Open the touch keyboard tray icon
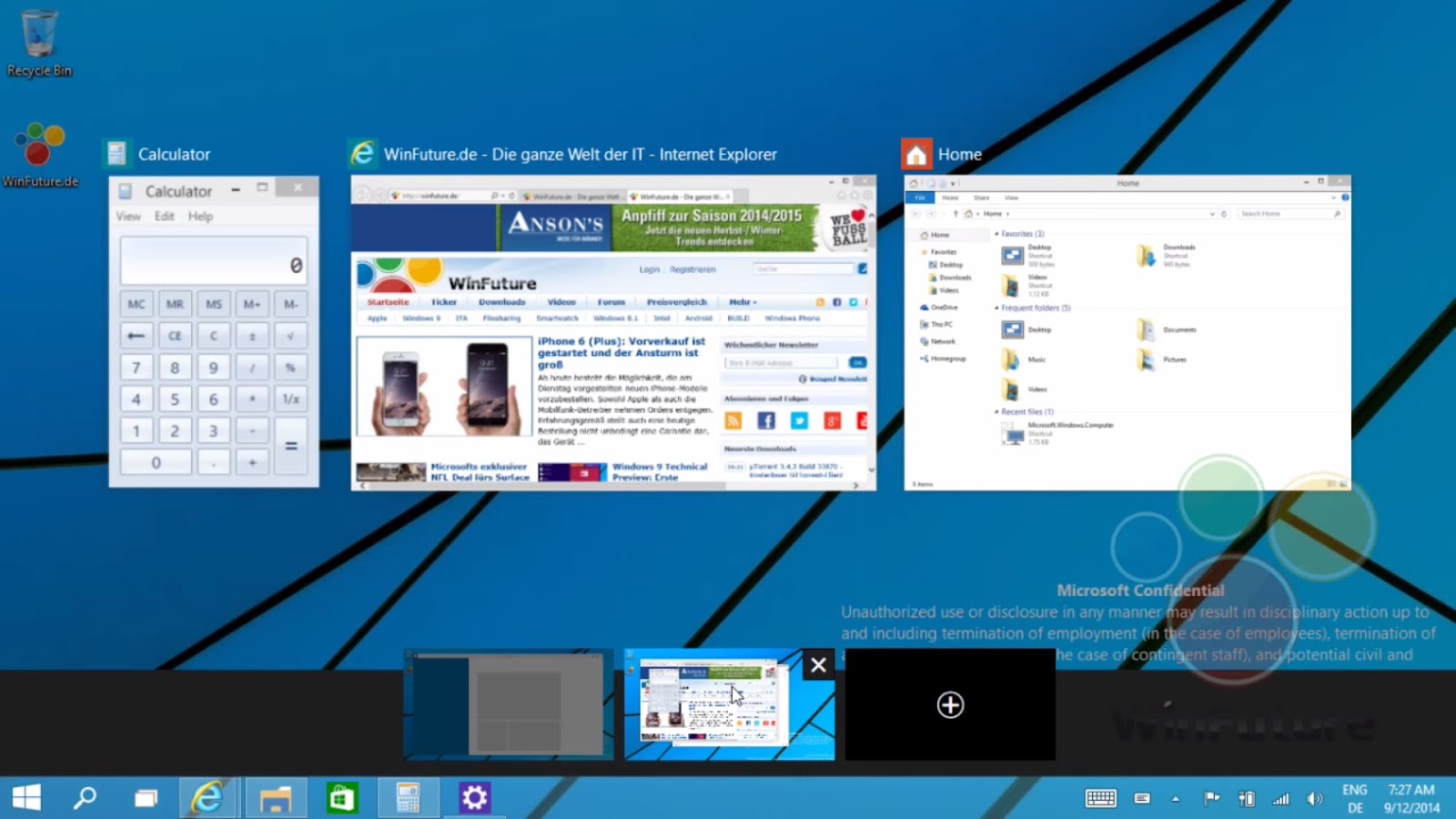Viewport: 1456px width, 819px height. coord(1100,798)
